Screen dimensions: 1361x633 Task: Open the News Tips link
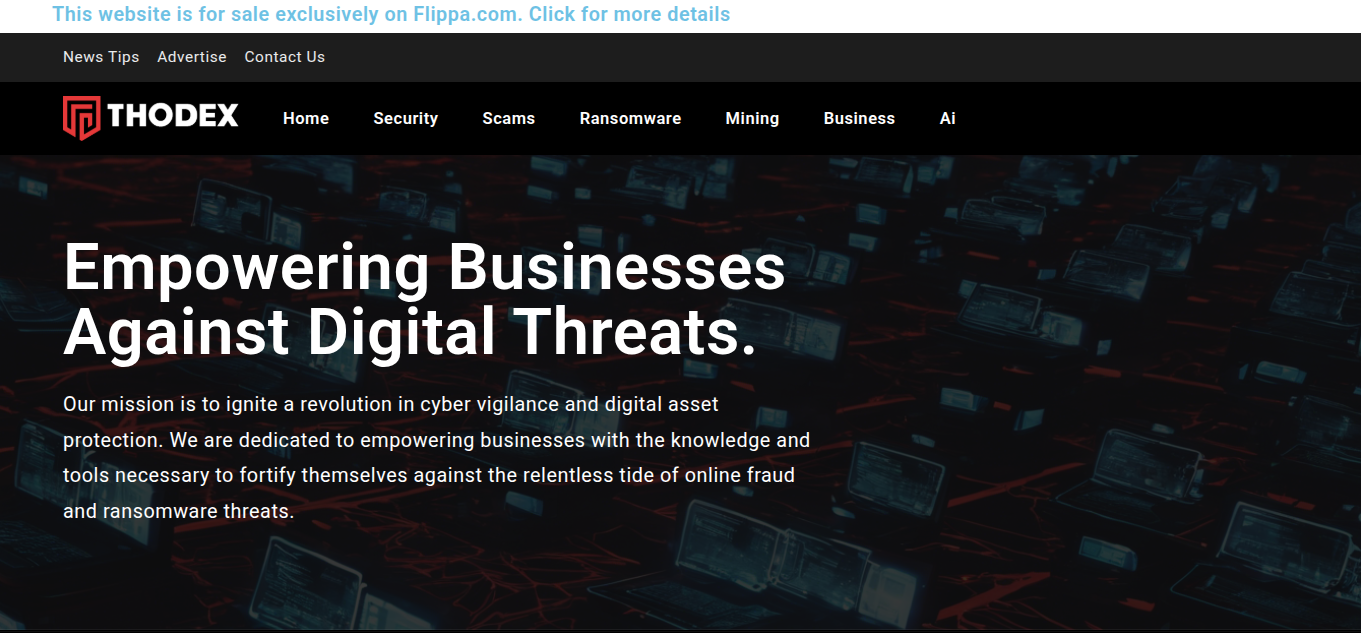(101, 57)
